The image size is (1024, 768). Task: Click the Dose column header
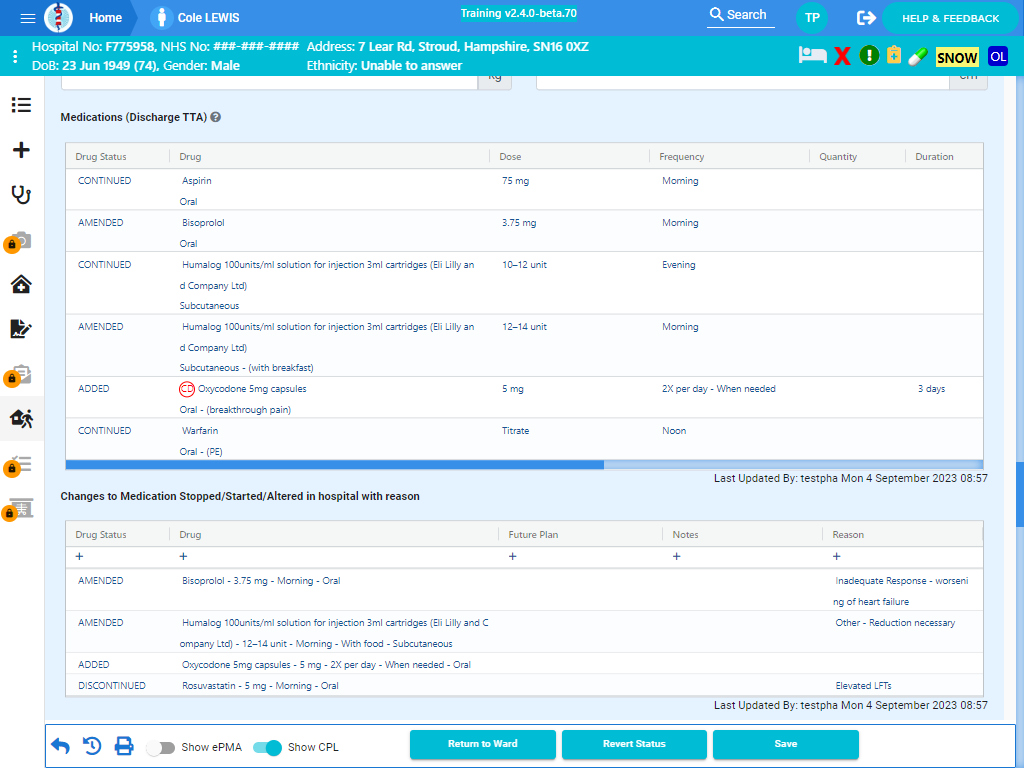(x=510, y=157)
